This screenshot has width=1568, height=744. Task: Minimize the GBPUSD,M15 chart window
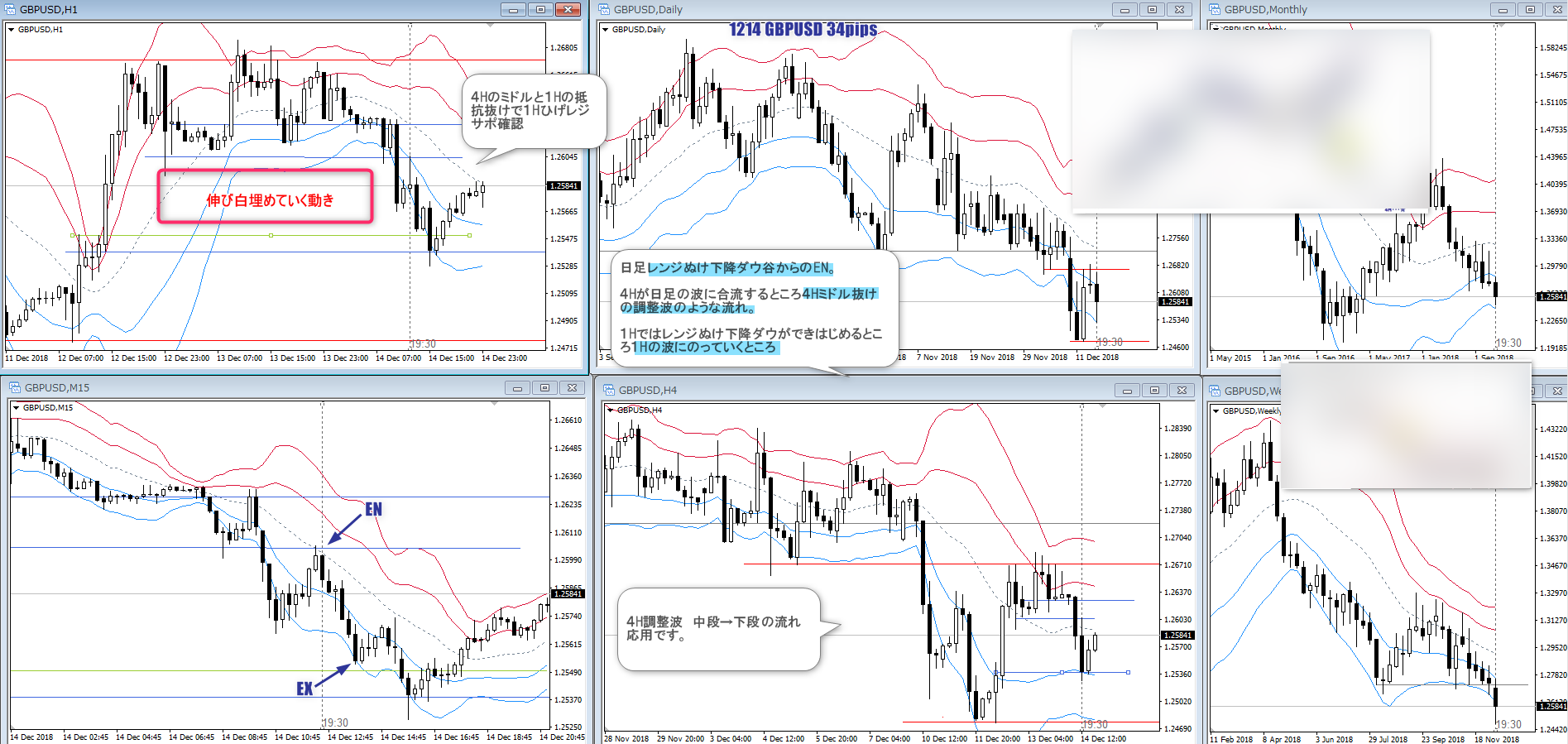[x=517, y=387]
